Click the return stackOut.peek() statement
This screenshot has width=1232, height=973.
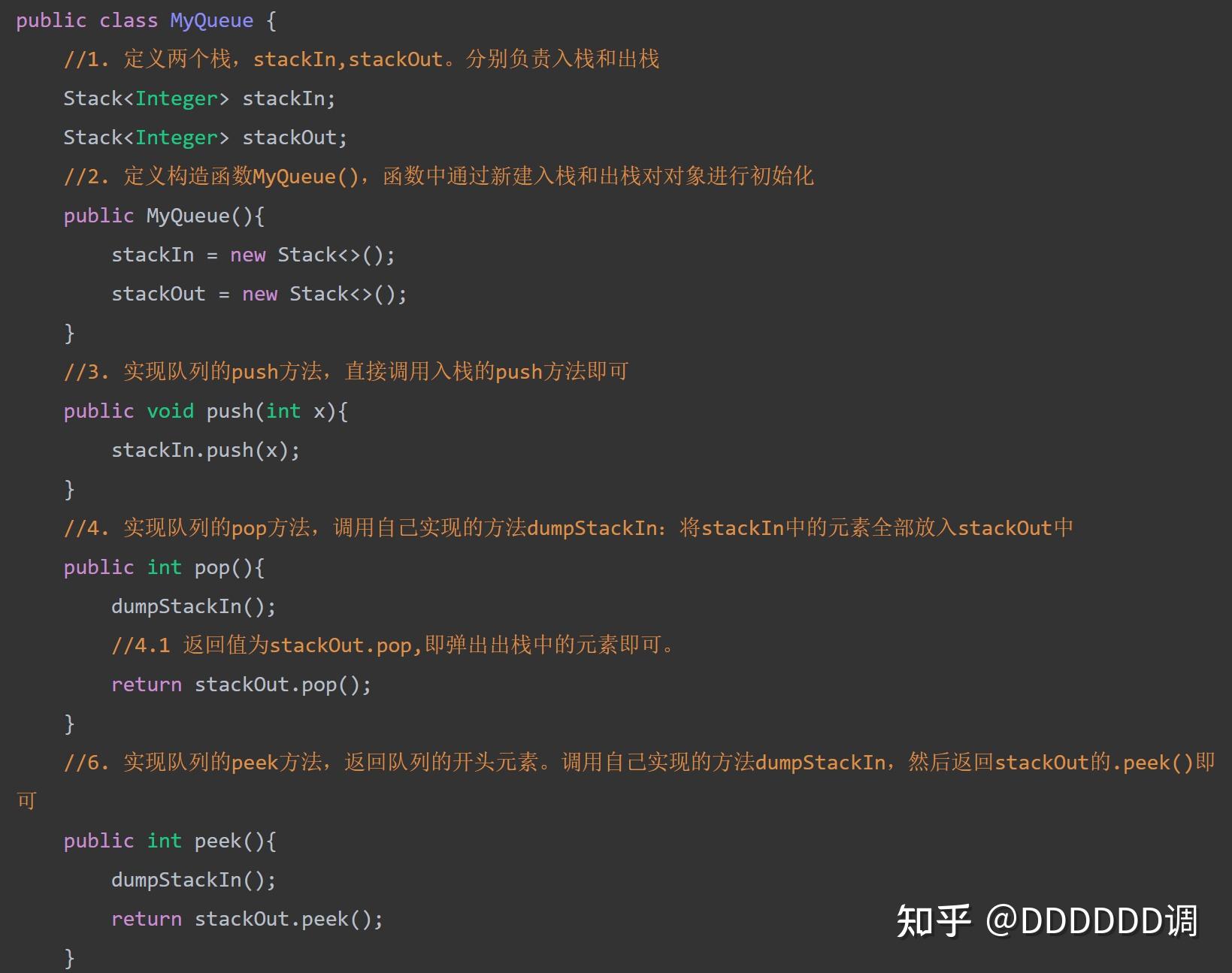[x=247, y=919]
